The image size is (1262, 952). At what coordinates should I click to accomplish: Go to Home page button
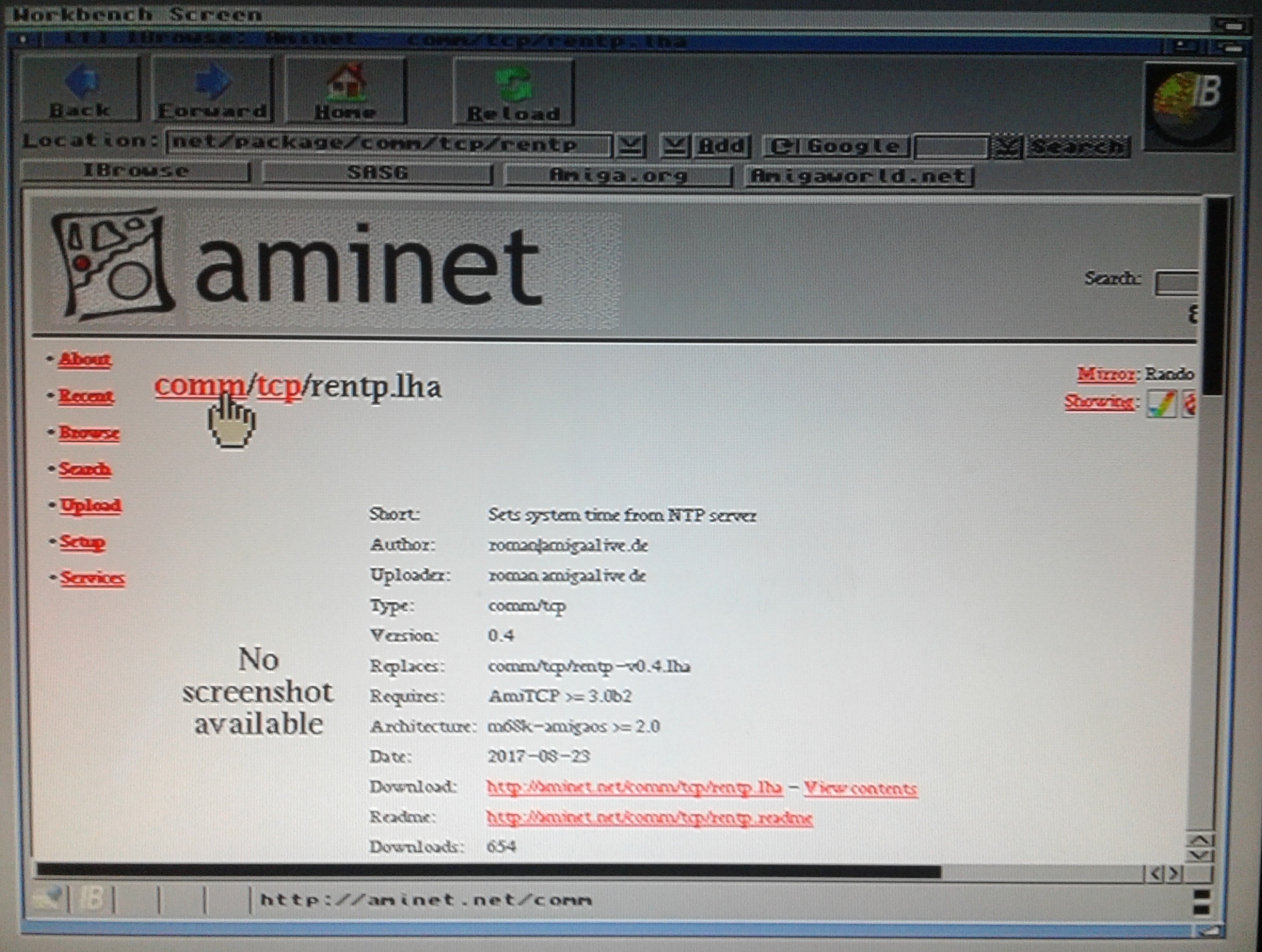click(x=345, y=91)
